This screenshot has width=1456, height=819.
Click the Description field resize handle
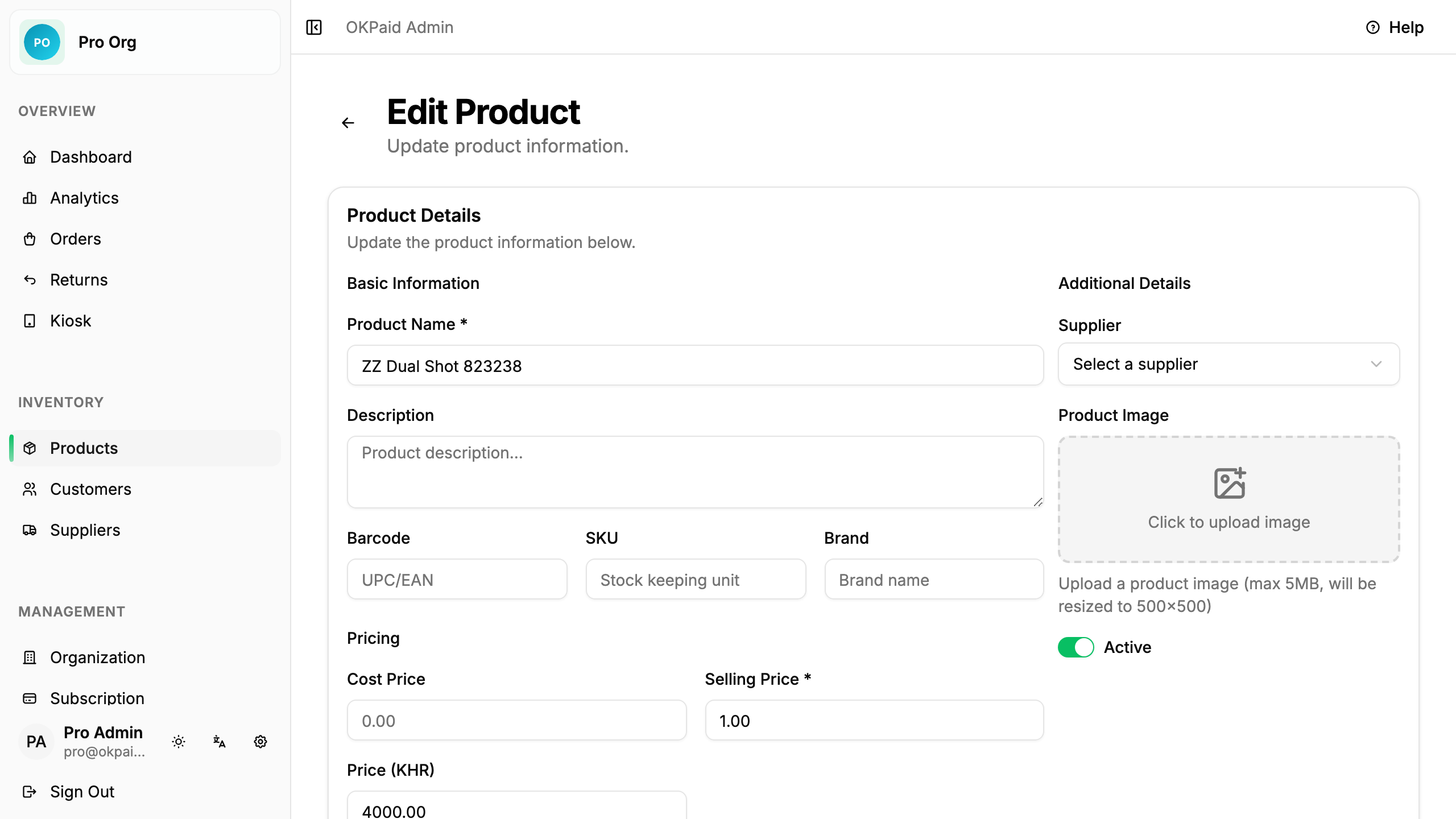pyautogui.click(x=1038, y=502)
